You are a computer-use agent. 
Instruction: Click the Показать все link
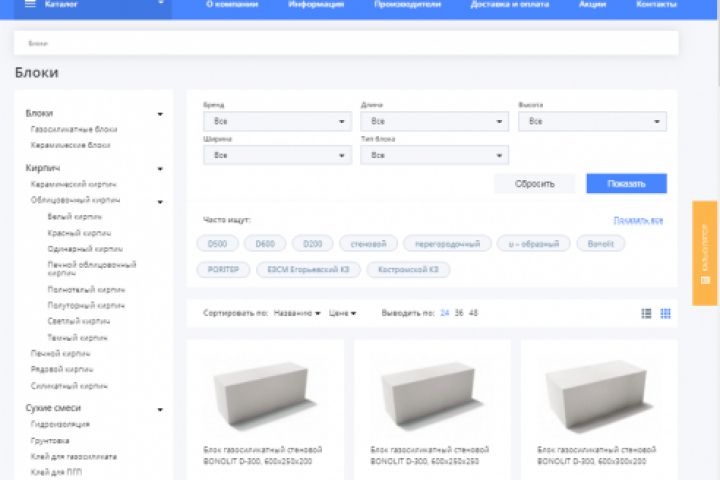point(638,220)
